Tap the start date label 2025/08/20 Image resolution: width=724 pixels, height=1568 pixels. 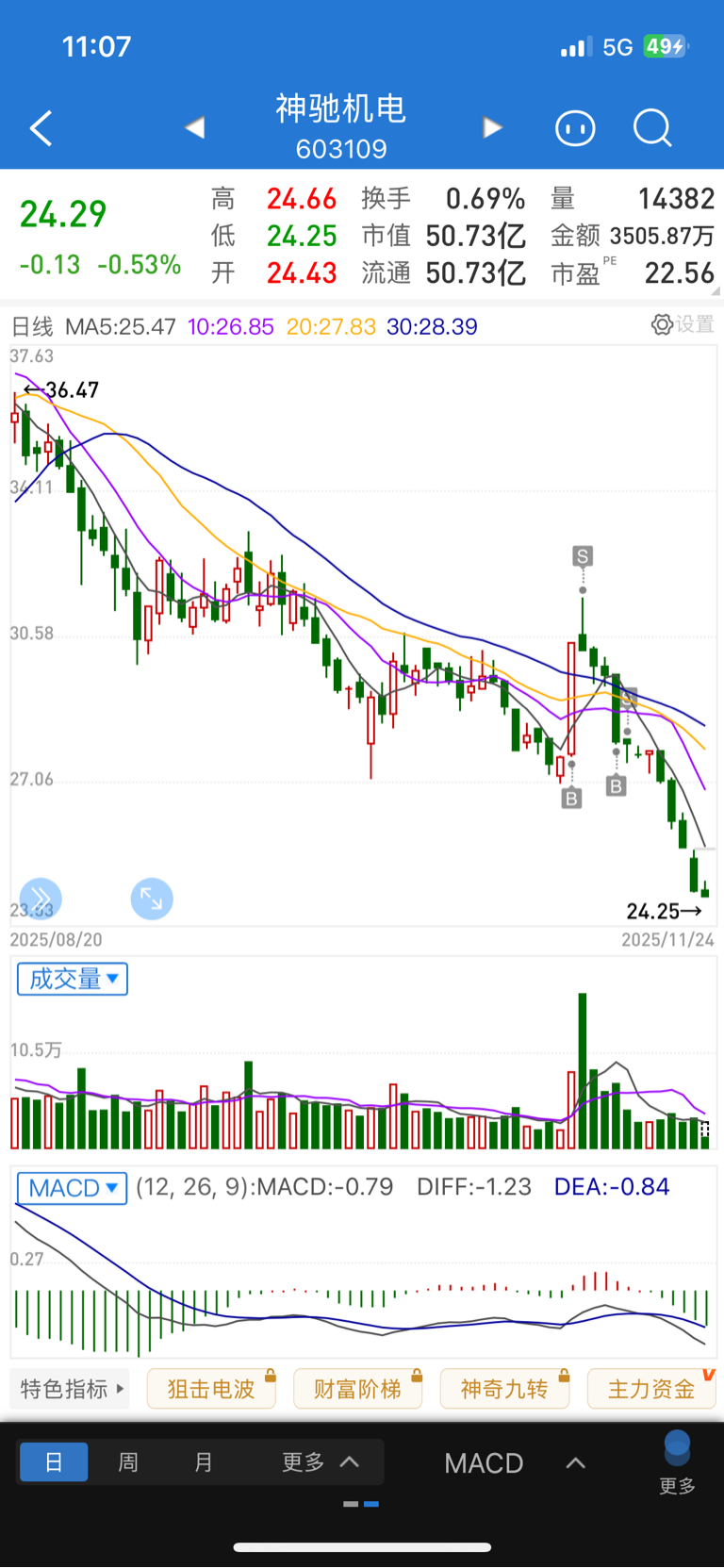56,940
